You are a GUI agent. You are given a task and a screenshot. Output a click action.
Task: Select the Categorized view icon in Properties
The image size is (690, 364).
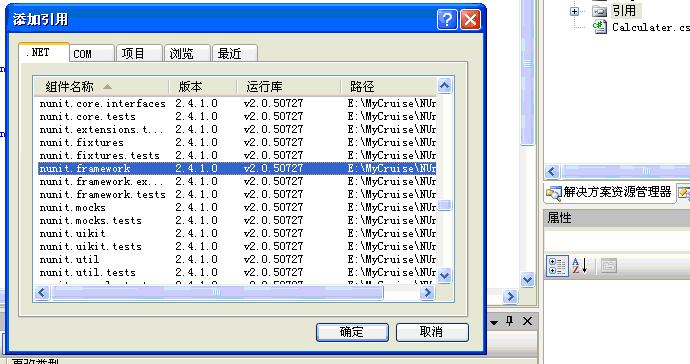pos(557,266)
